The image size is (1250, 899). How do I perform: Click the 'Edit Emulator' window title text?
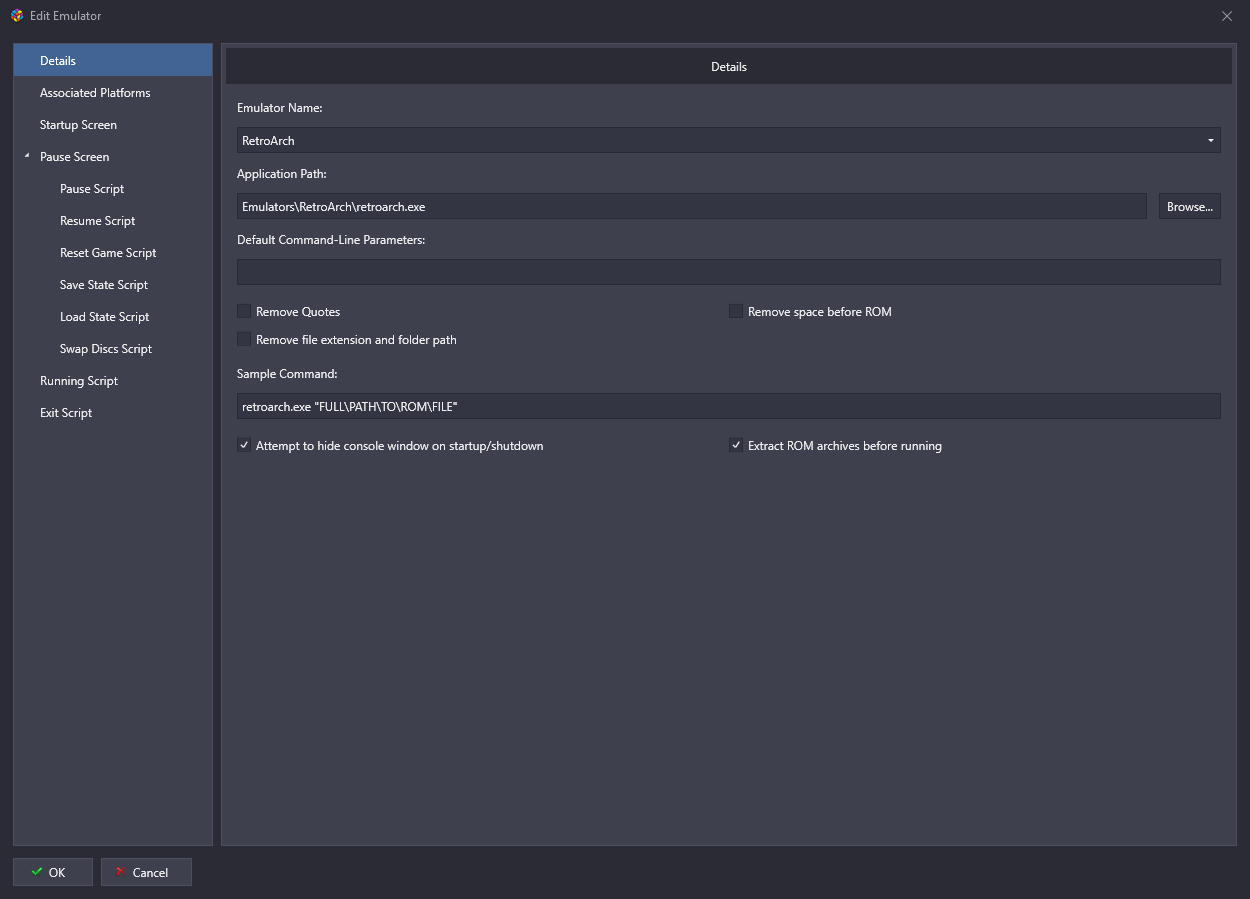66,16
